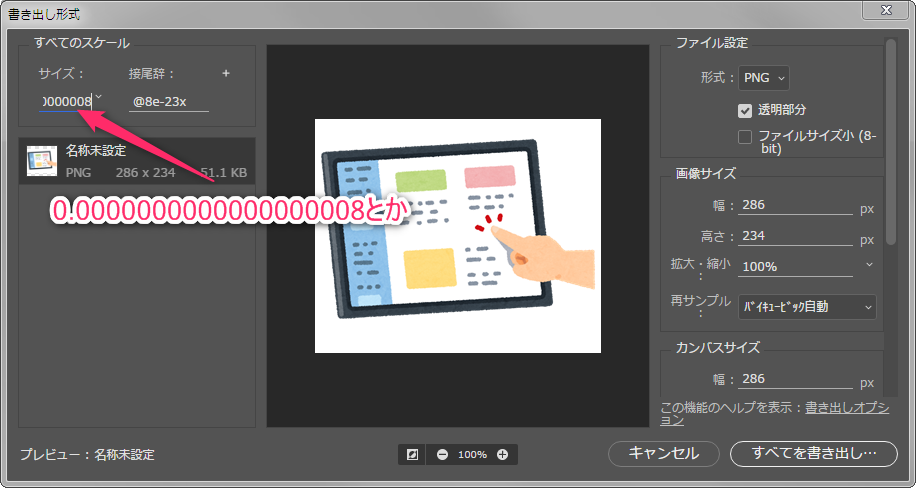Open the 拡大・縮小 100% dropdown
This screenshot has width=916, height=488.
[x=868, y=266]
